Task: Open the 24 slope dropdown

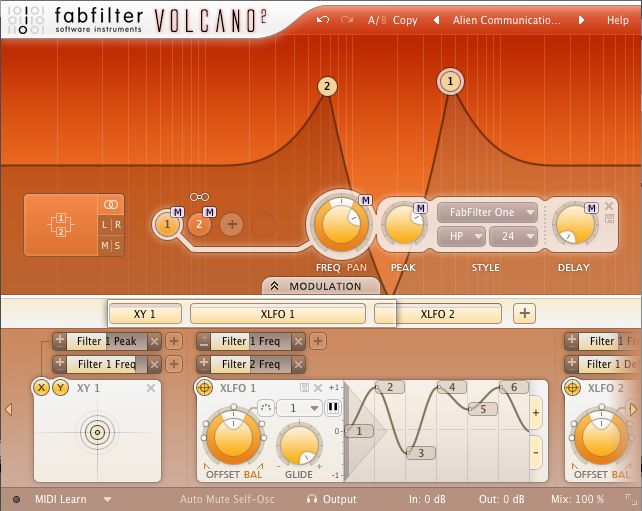Action: tap(513, 236)
